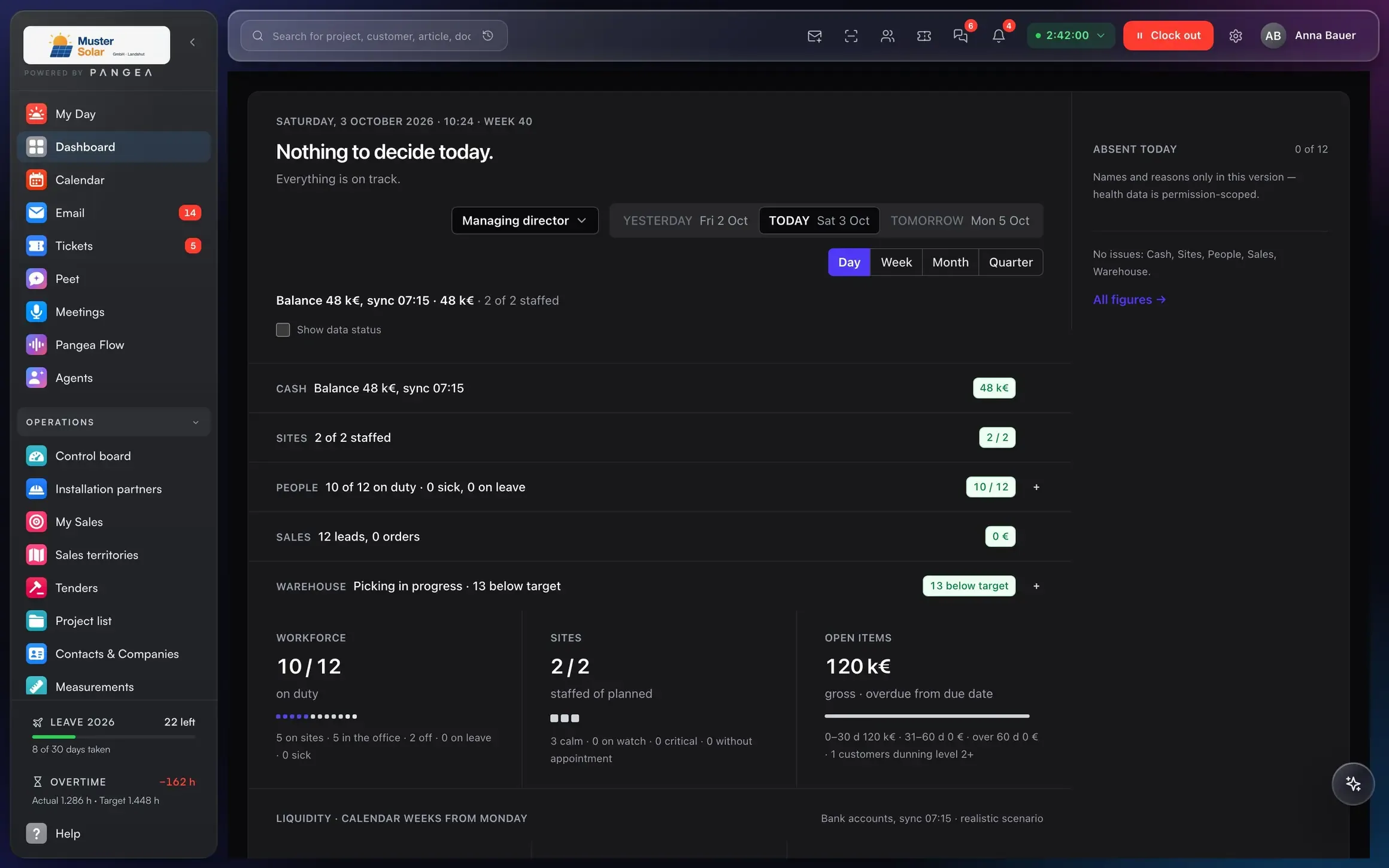Open the chat messages icon in top bar
1389x868 pixels.
pos(960,36)
